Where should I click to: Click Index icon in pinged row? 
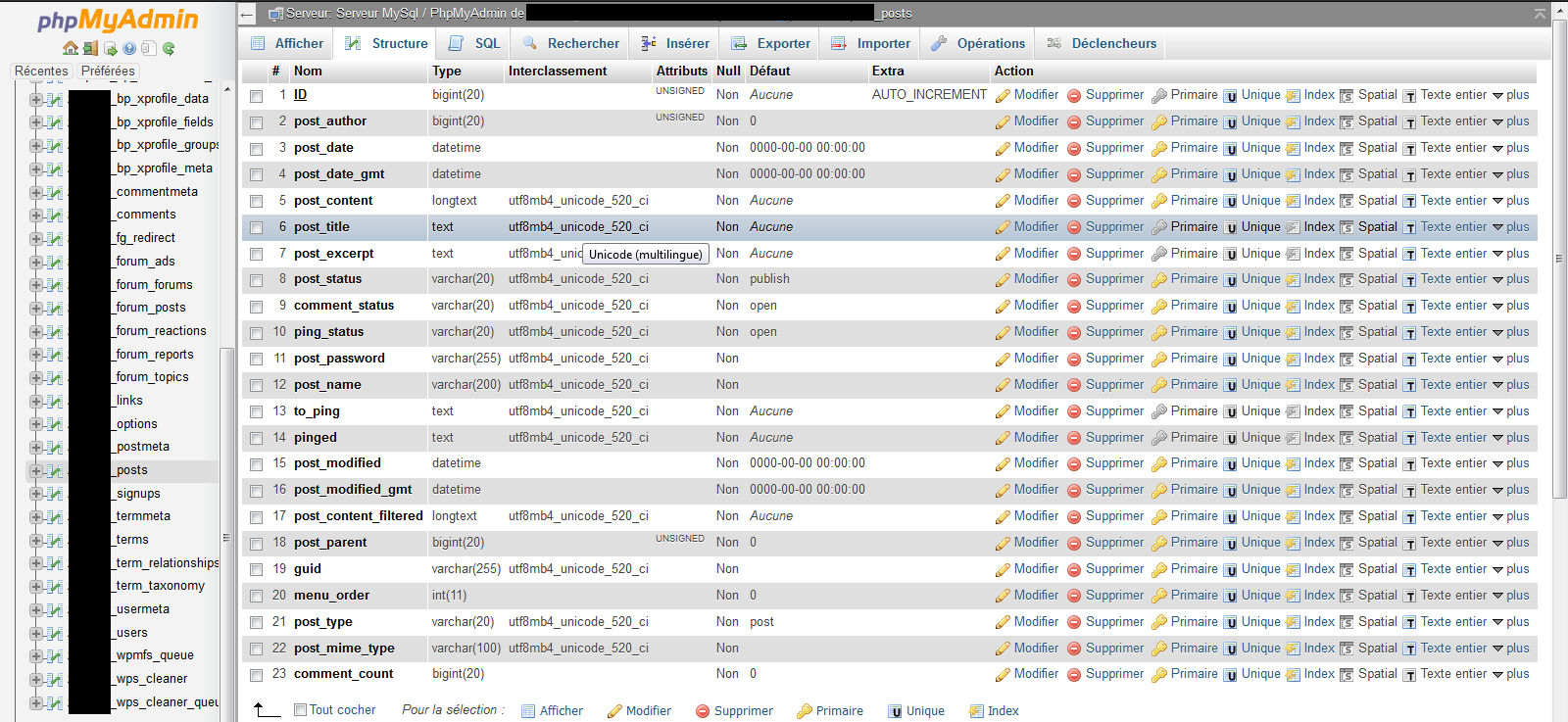point(1293,439)
